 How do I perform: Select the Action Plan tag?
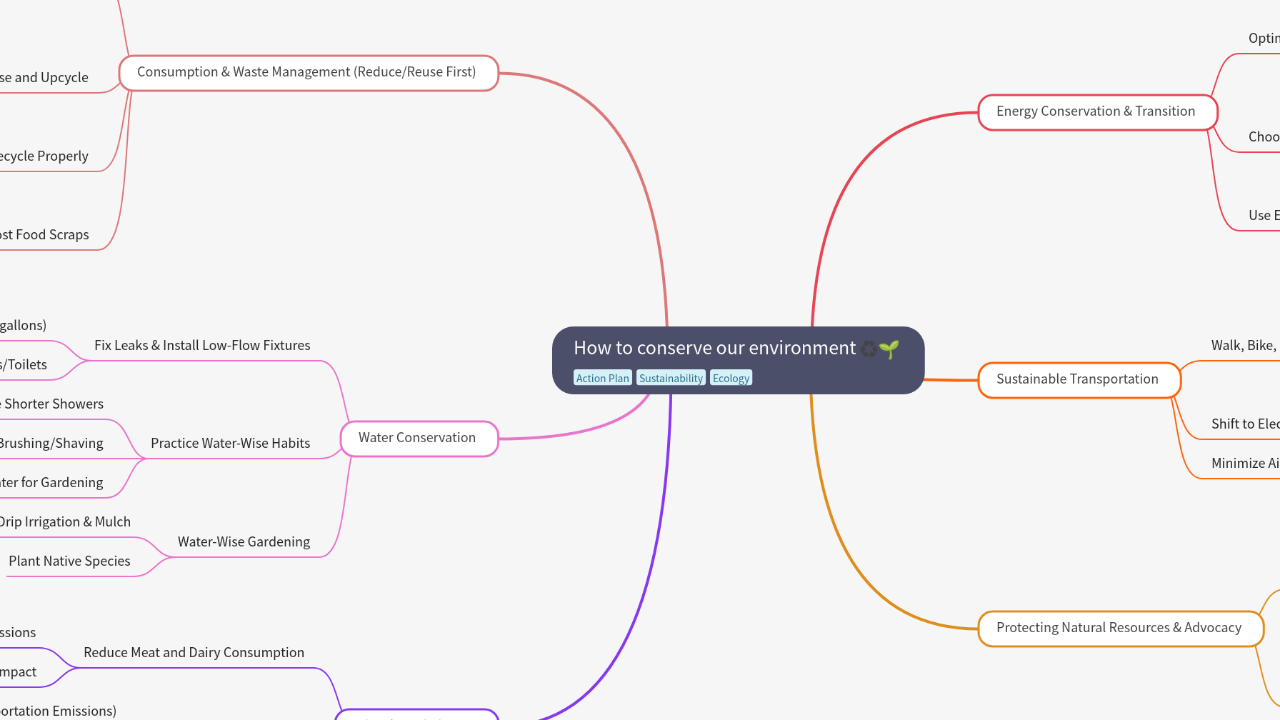point(602,378)
